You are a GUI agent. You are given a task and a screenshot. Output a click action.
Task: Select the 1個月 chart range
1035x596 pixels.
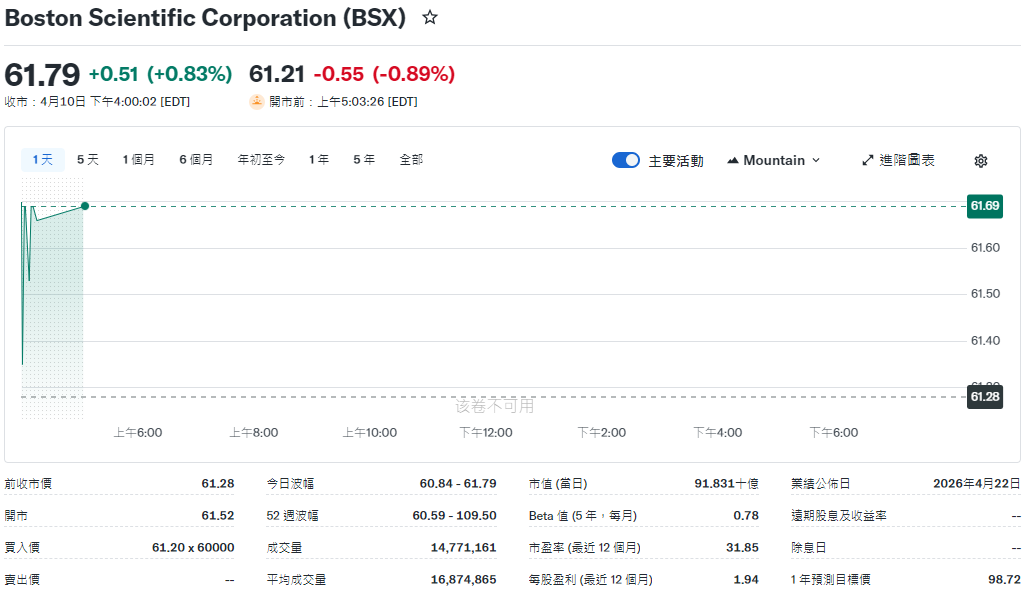(x=139, y=159)
